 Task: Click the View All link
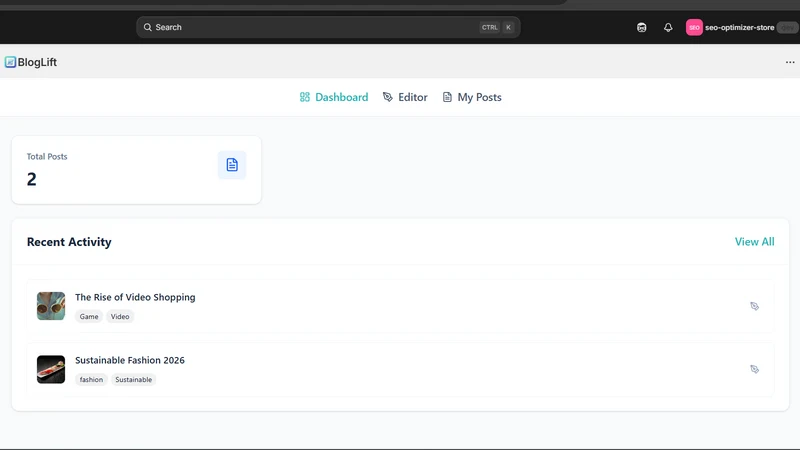754,242
